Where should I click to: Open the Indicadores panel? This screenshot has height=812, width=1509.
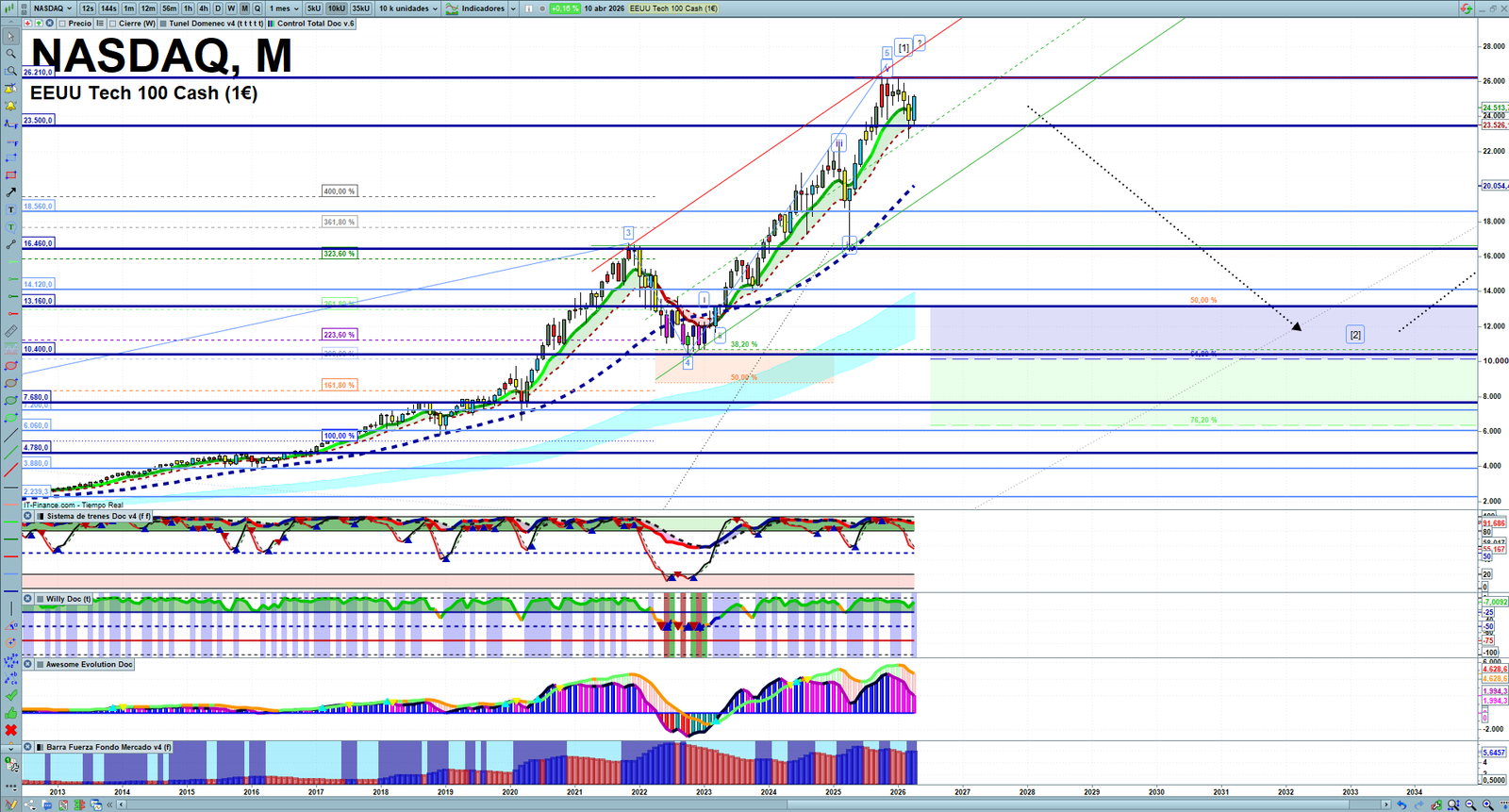(475, 8)
